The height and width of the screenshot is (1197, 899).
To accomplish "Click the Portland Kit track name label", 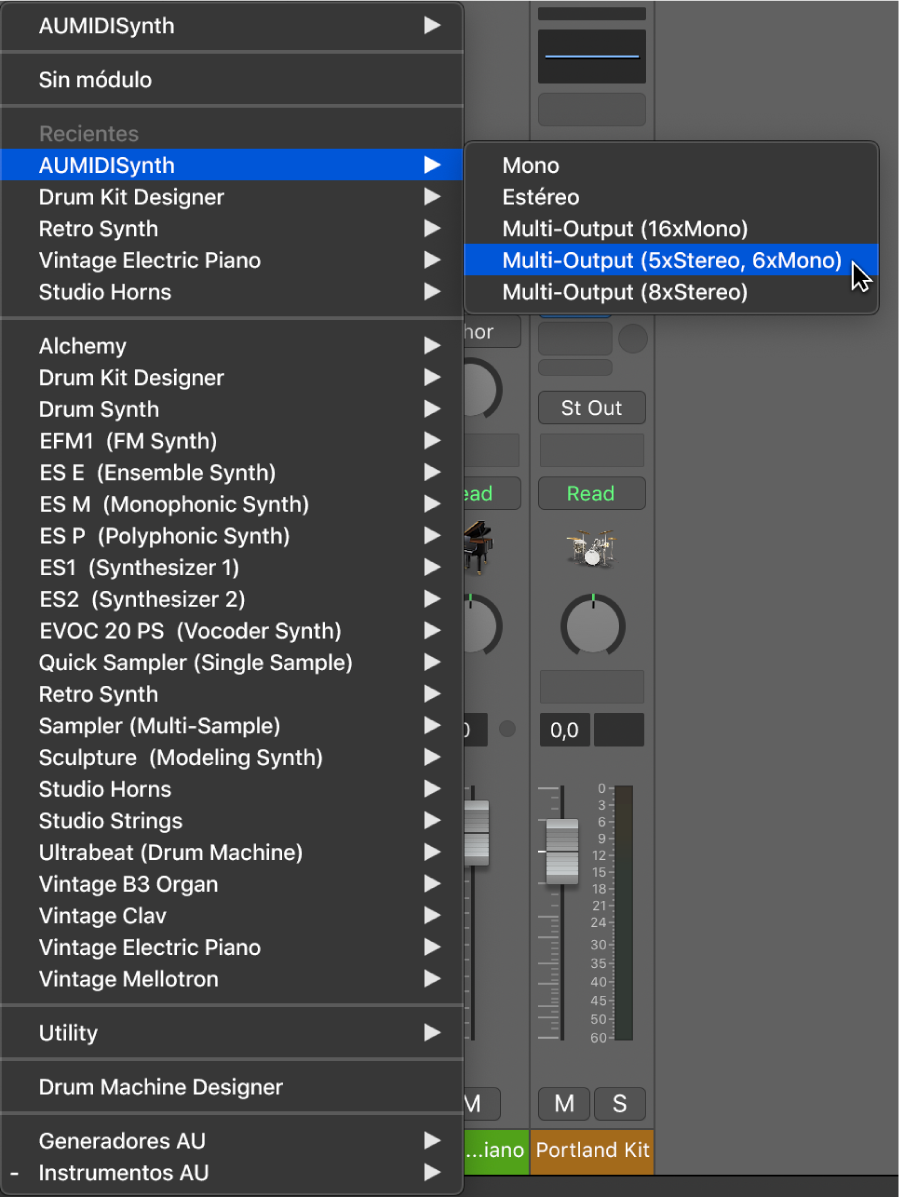I will 592,1150.
